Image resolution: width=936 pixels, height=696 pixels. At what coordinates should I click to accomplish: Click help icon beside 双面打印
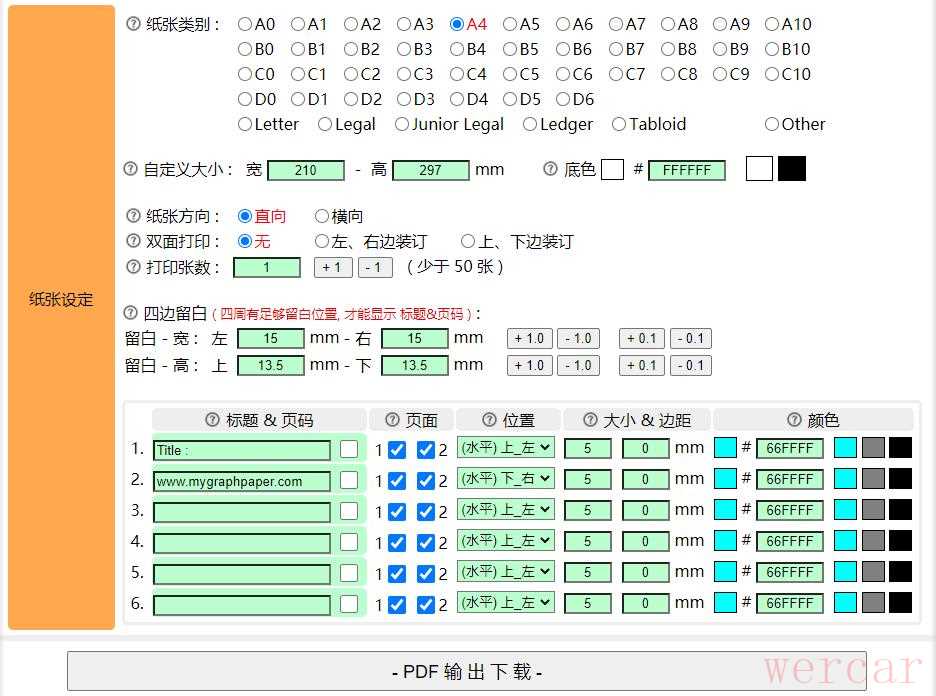pyautogui.click(x=134, y=241)
